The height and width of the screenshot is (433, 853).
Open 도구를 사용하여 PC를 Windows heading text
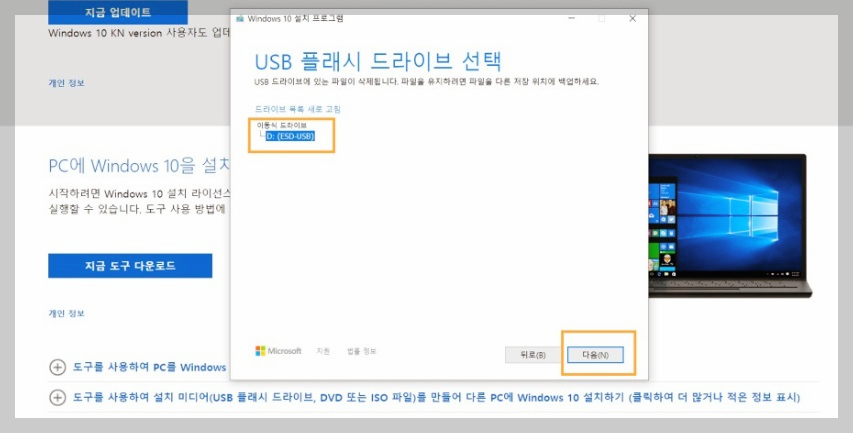coord(150,367)
